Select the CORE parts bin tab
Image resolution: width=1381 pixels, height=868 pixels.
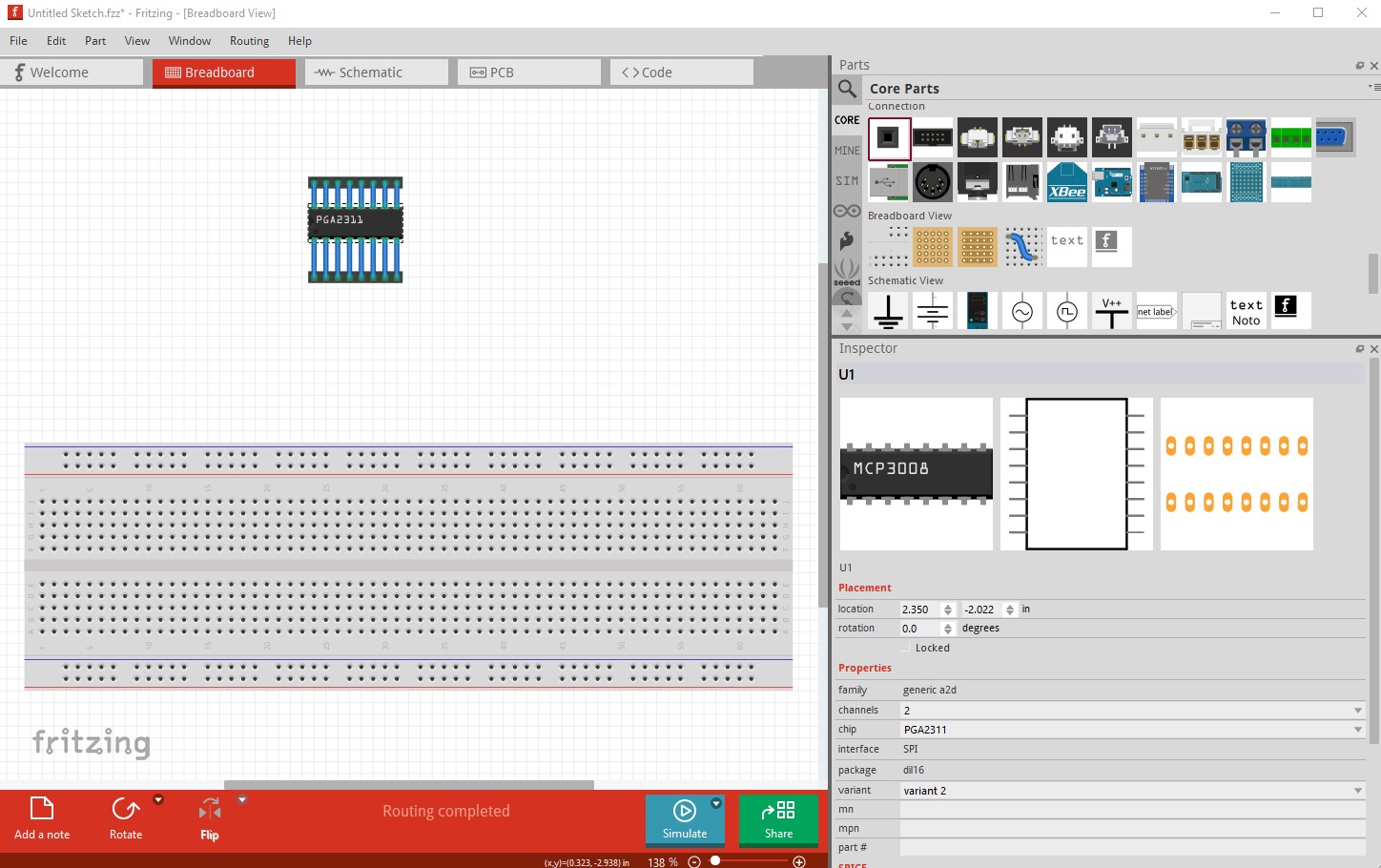[847, 120]
